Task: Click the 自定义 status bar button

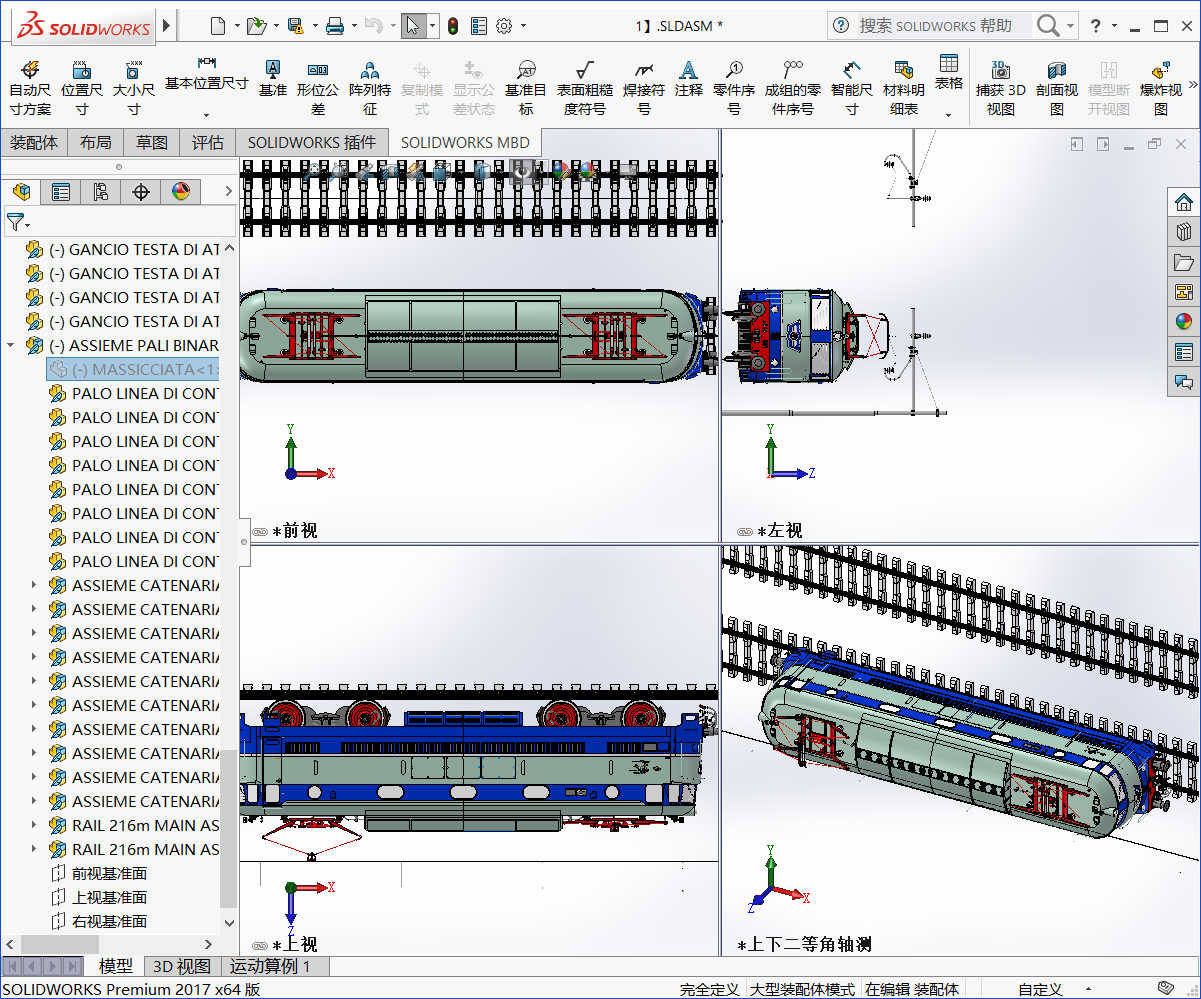Action: [1040, 989]
